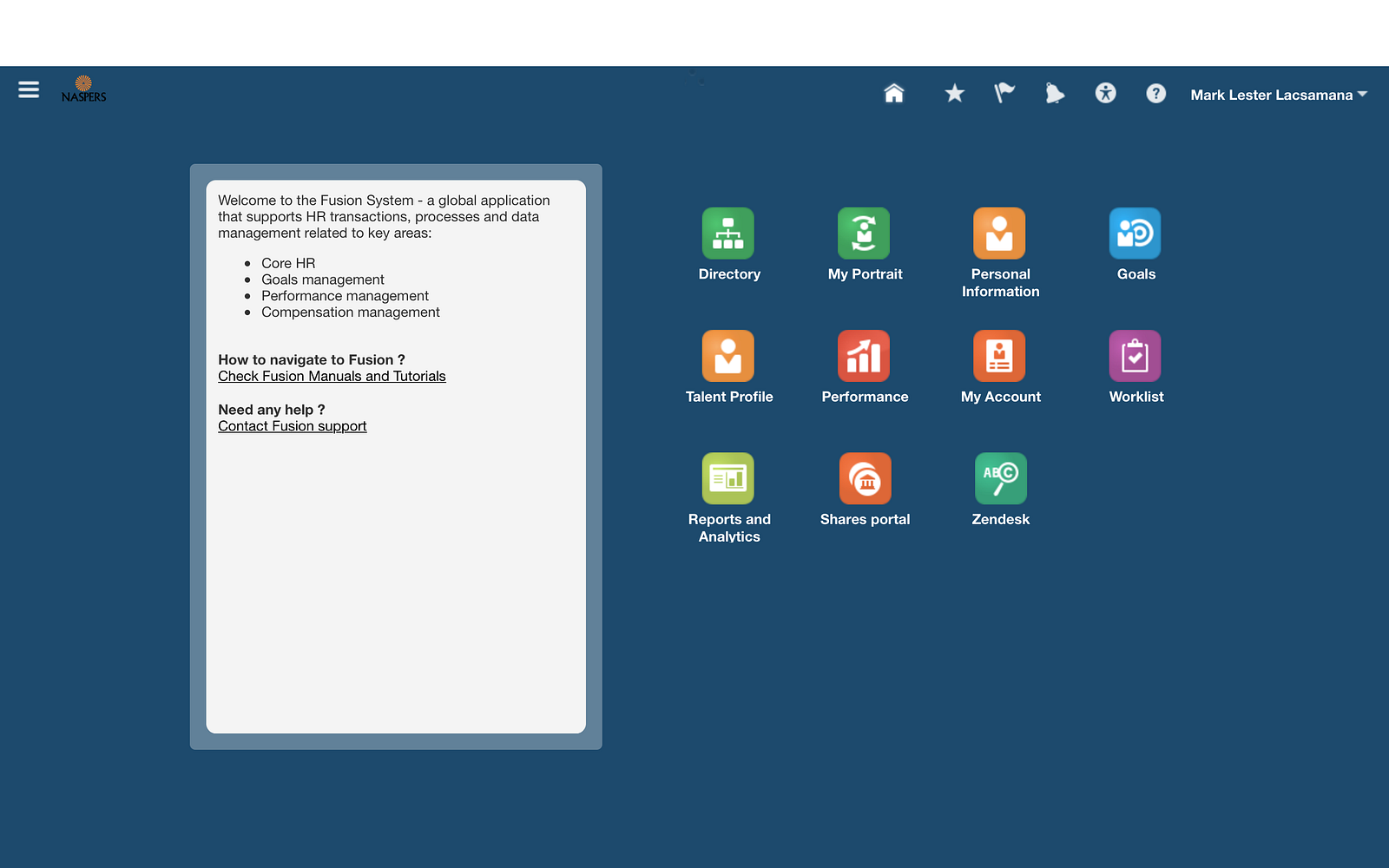Go to the Home page icon

pos(894,93)
